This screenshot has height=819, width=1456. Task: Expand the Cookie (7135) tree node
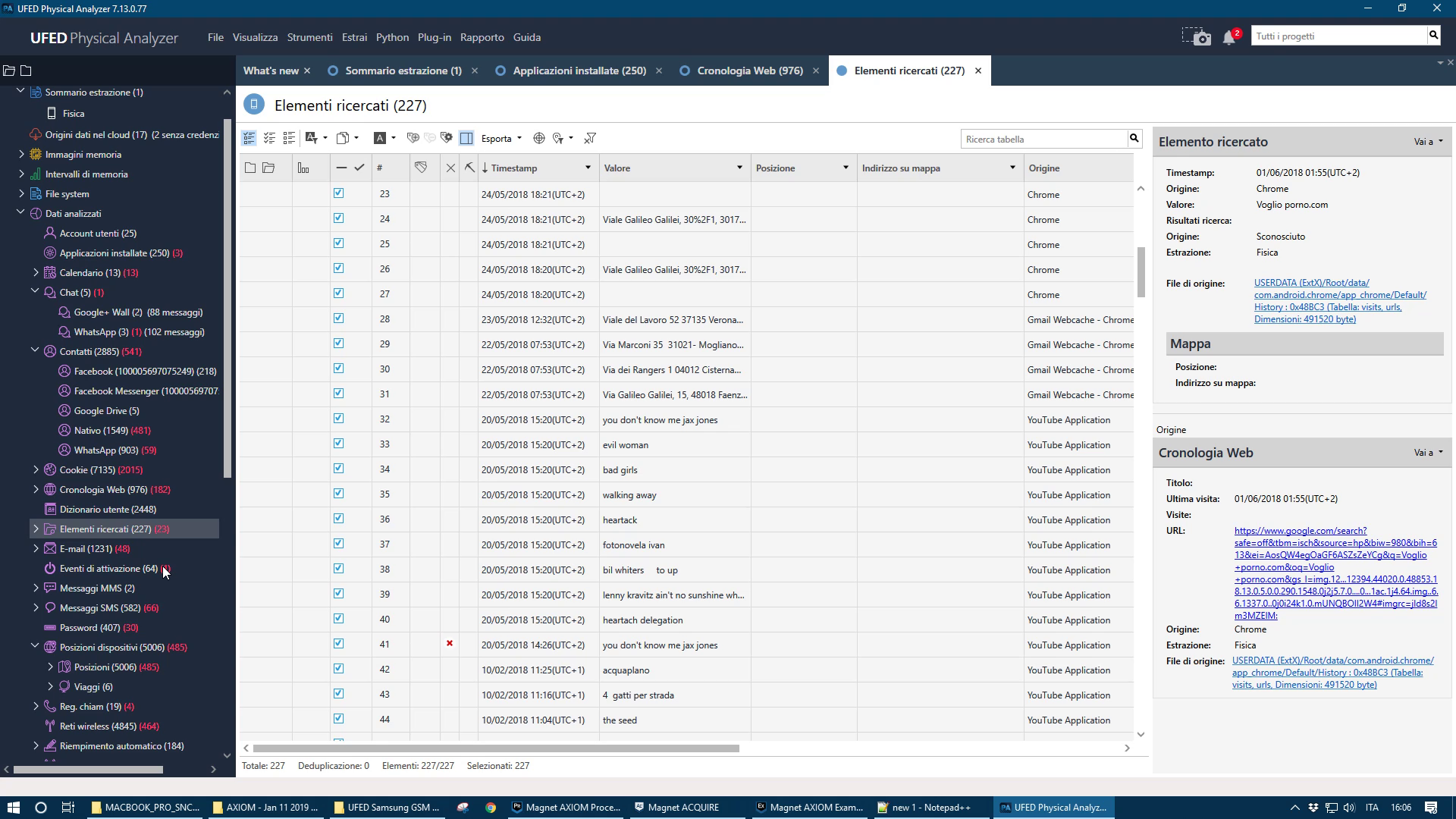(x=36, y=469)
